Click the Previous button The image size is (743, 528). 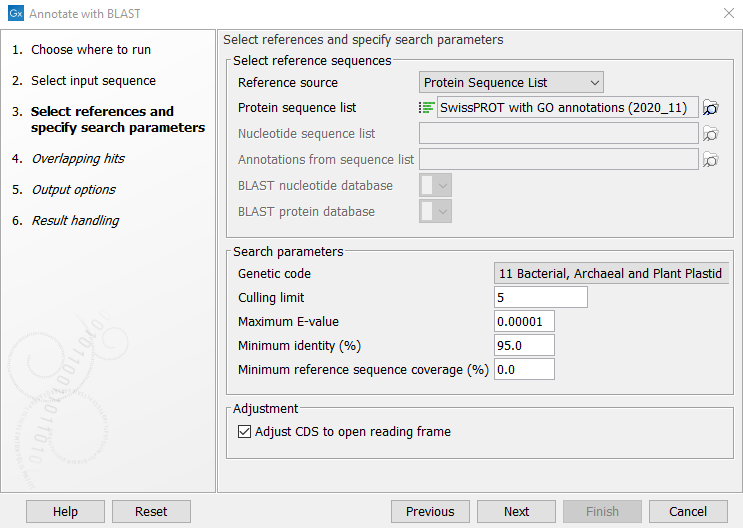430,511
